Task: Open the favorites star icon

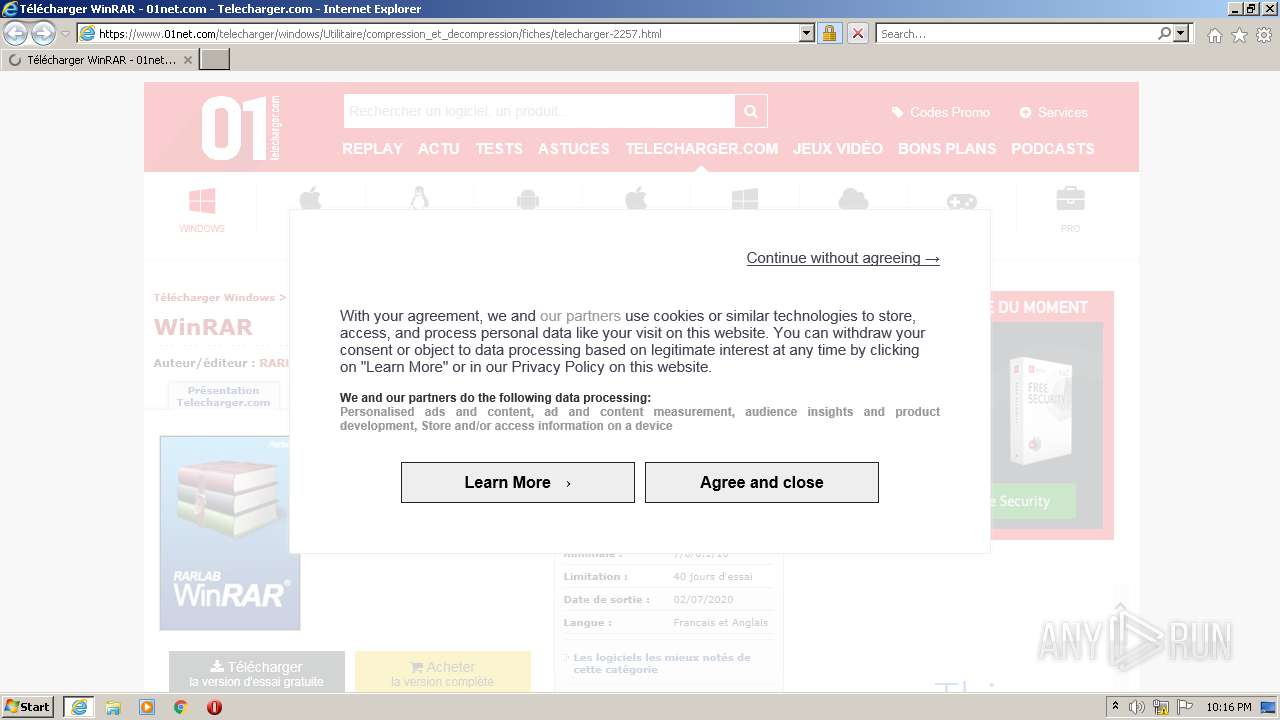Action: coord(1239,35)
